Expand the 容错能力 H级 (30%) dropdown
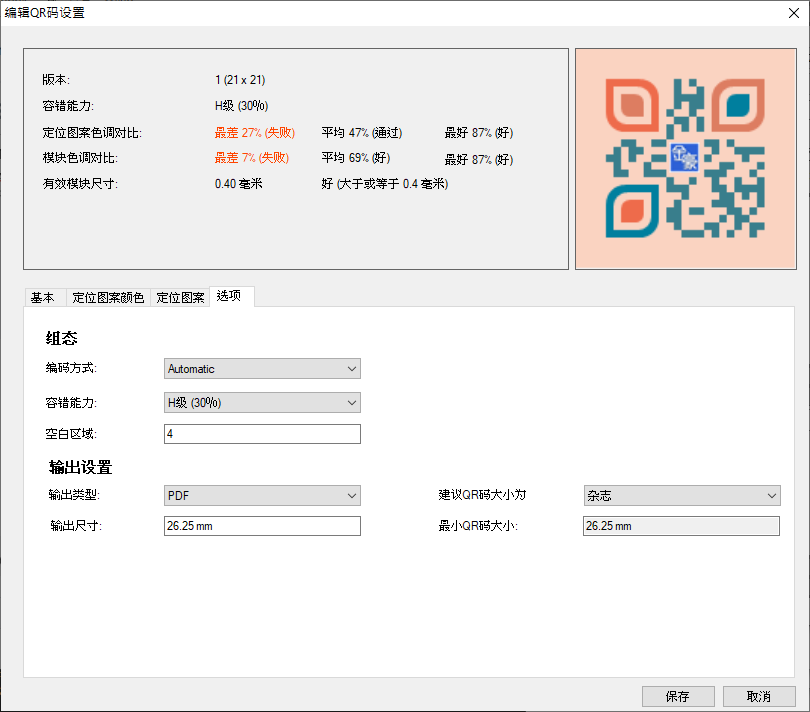The width and height of the screenshot is (810, 712). point(262,403)
